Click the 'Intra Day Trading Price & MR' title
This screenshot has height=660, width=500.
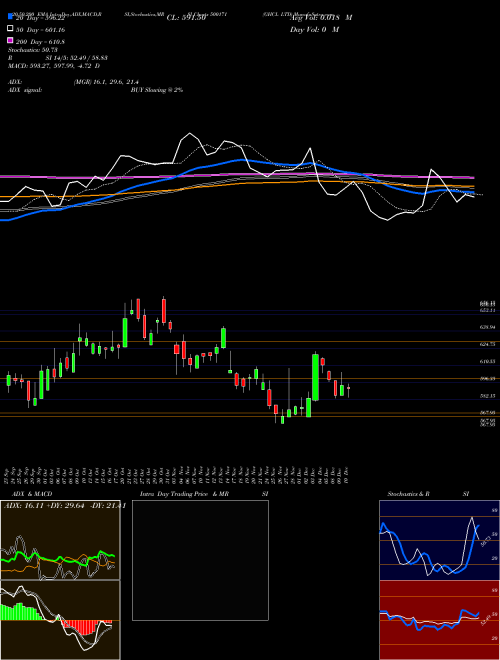click(184, 494)
